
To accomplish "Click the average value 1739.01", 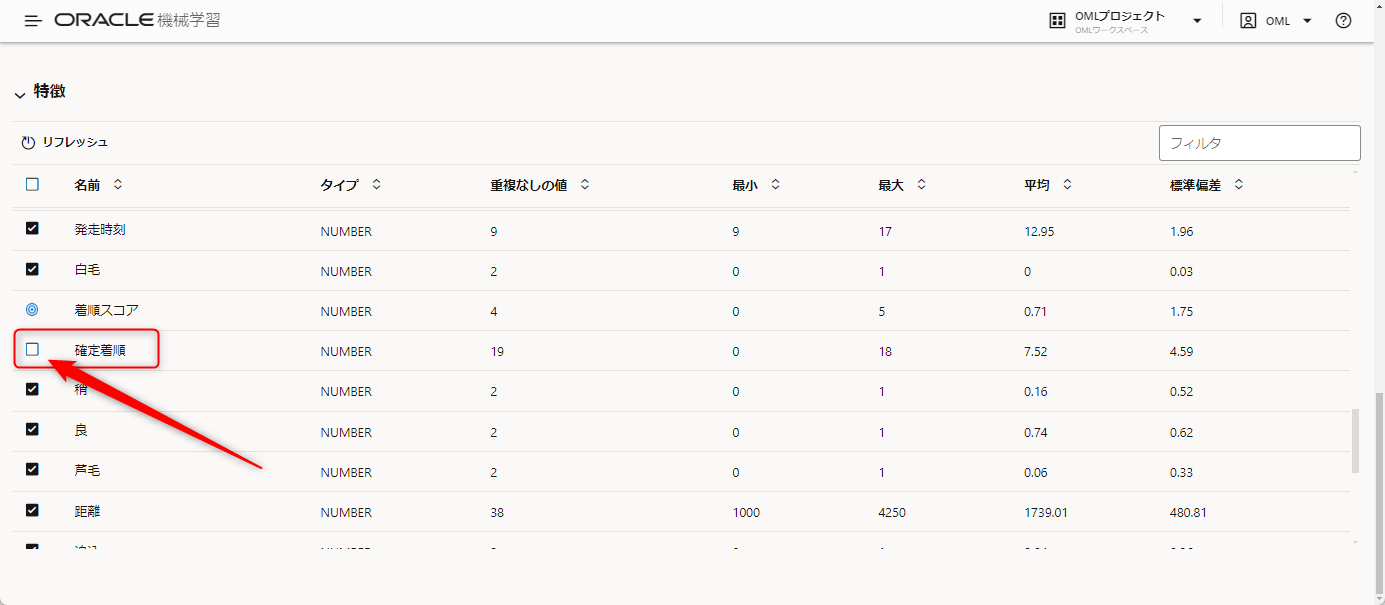I will coord(1046,513).
